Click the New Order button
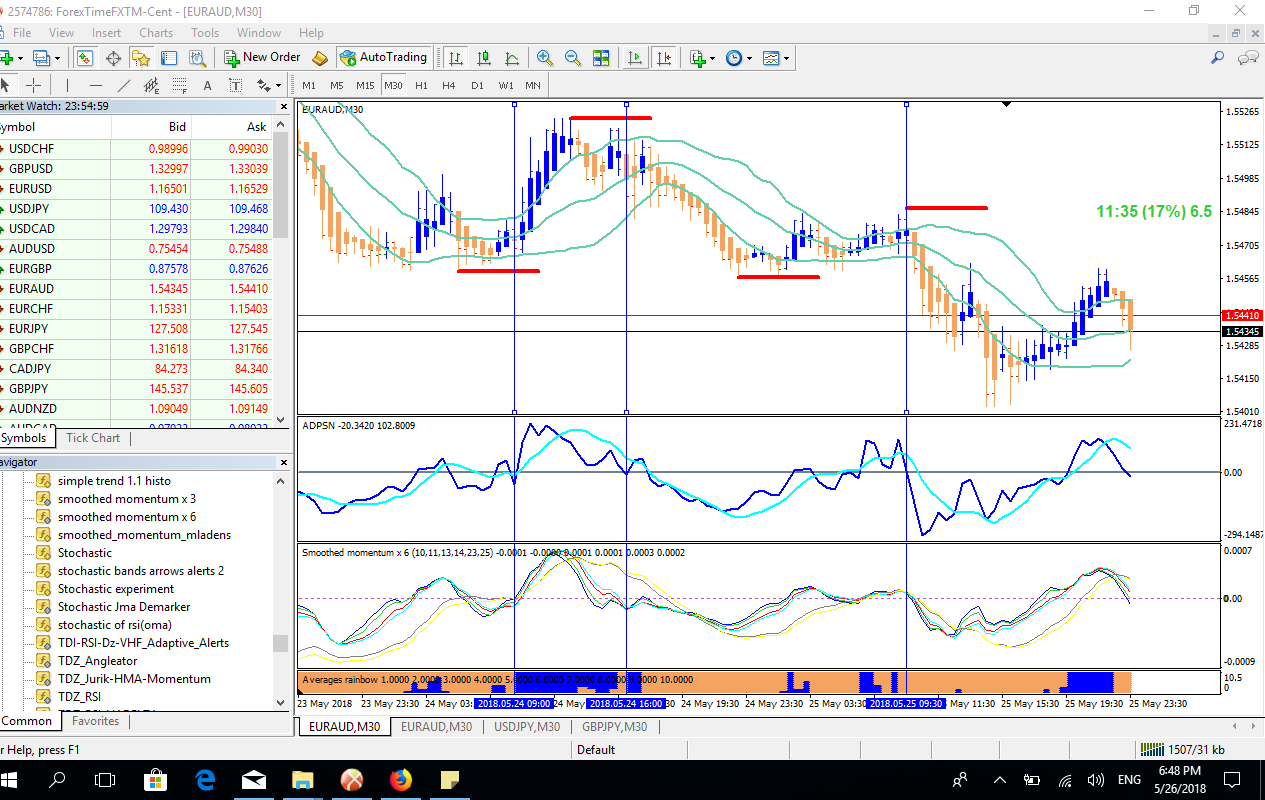Viewport: 1265px width, 800px height. [x=262, y=58]
